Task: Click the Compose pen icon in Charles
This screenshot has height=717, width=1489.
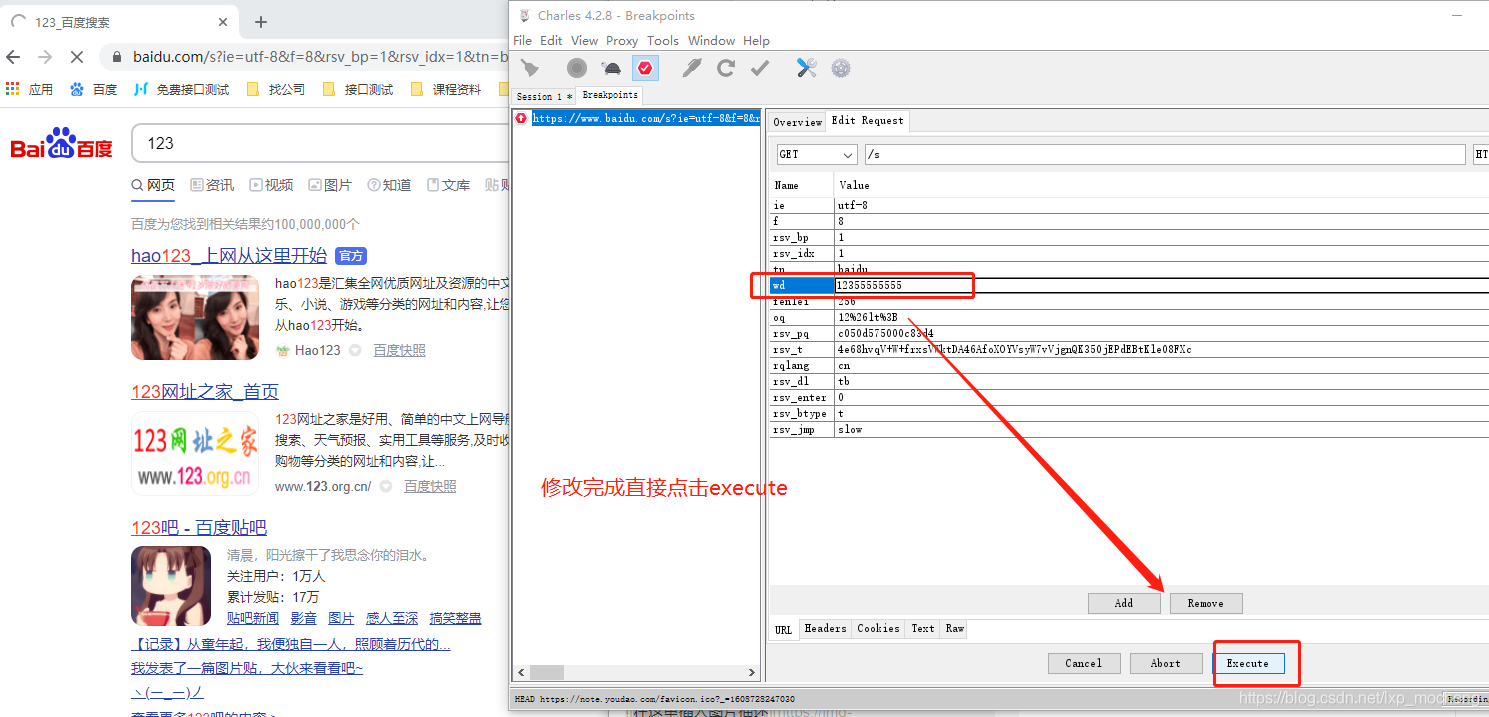Action: click(x=692, y=68)
